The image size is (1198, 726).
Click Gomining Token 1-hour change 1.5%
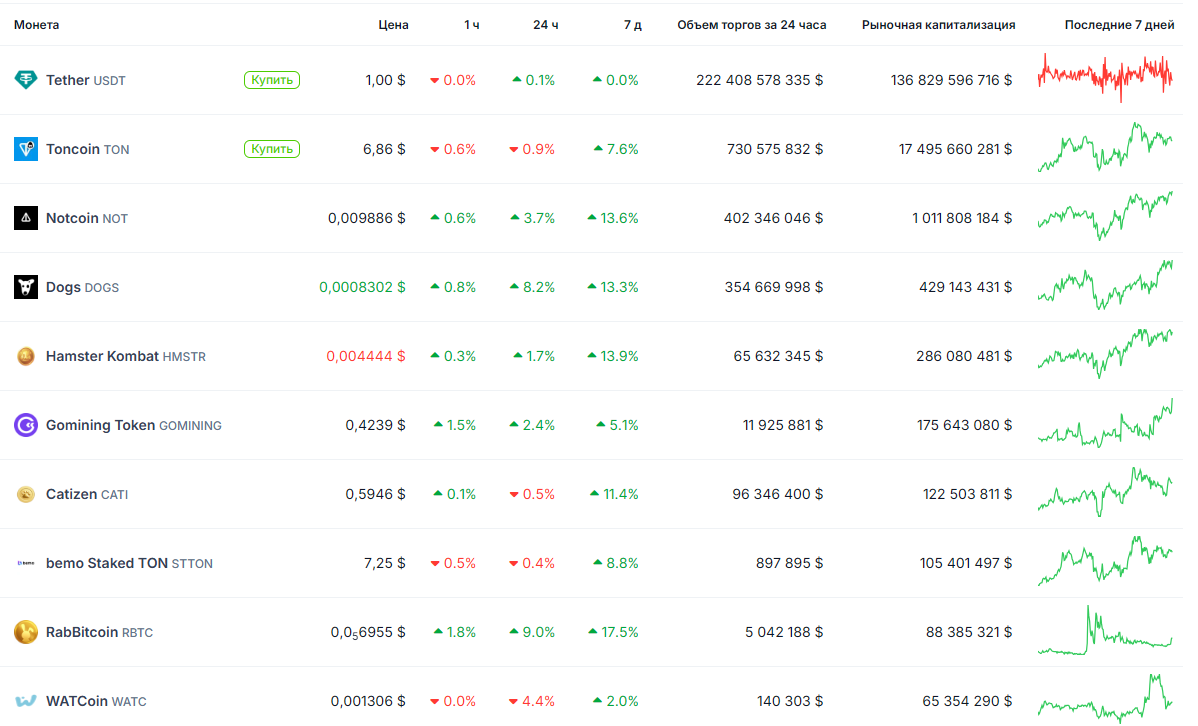point(455,426)
